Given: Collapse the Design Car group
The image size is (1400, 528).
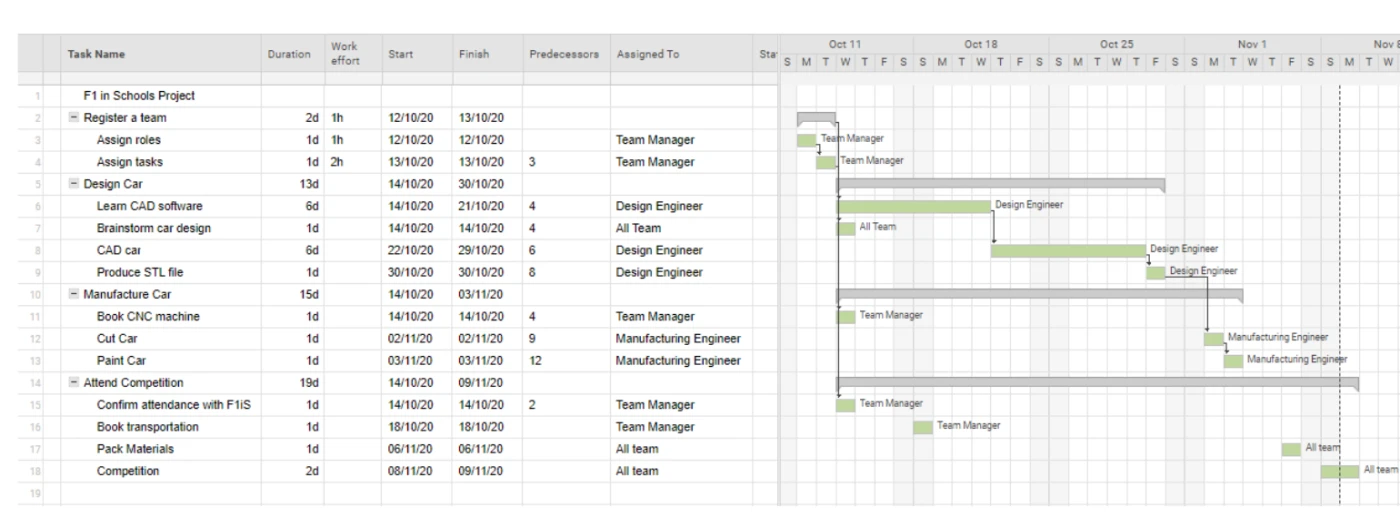Looking at the screenshot, I should pos(74,184).
